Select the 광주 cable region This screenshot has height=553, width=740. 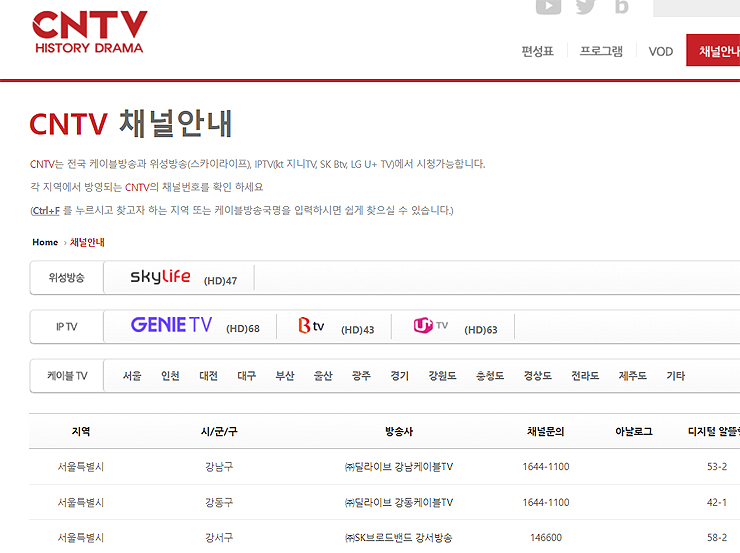point(362,376)
